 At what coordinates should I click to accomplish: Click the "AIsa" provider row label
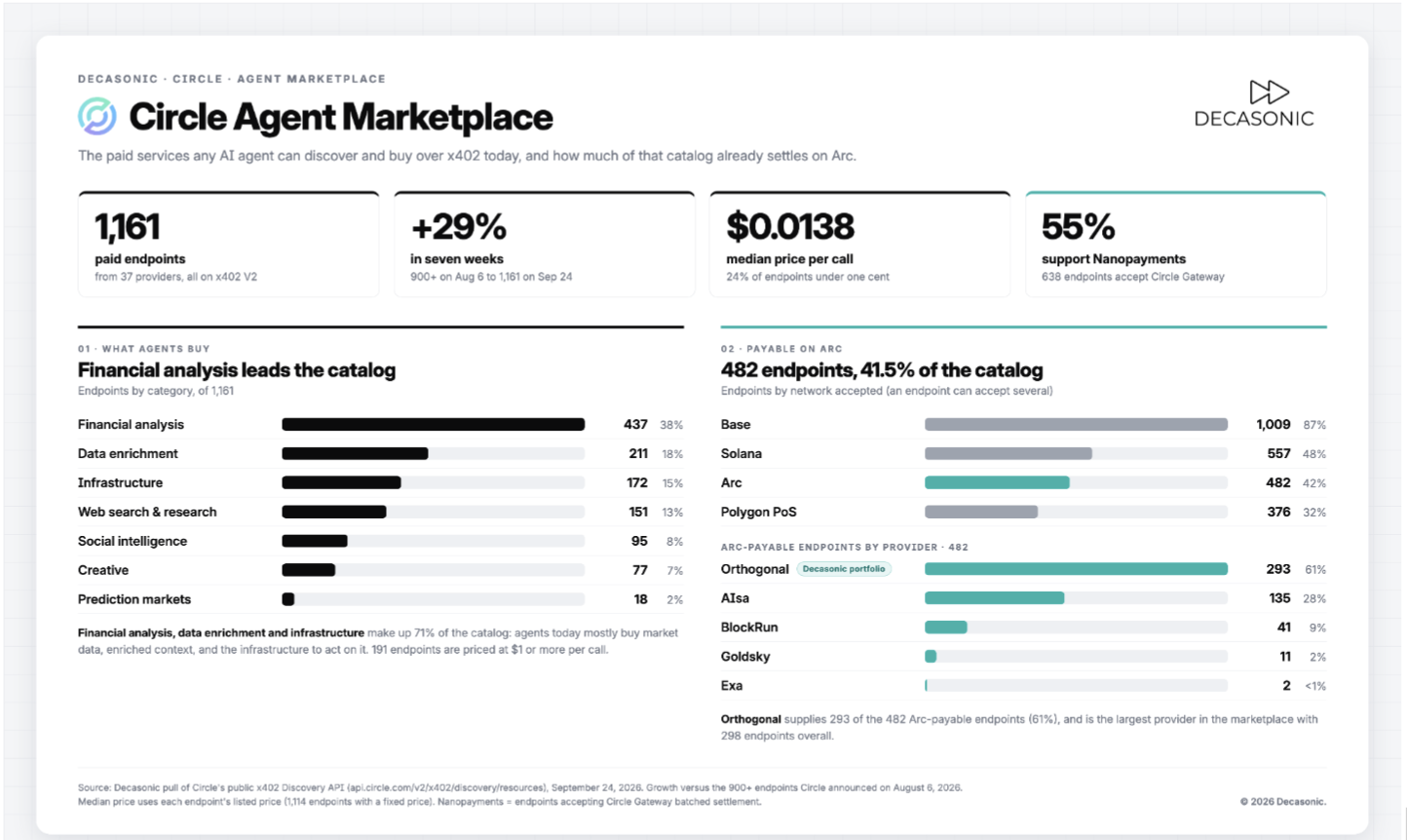click(735, 598)
